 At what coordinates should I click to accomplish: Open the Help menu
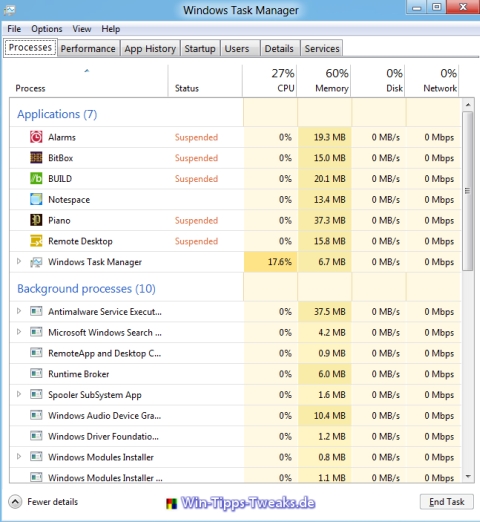(x=111, y=29)
